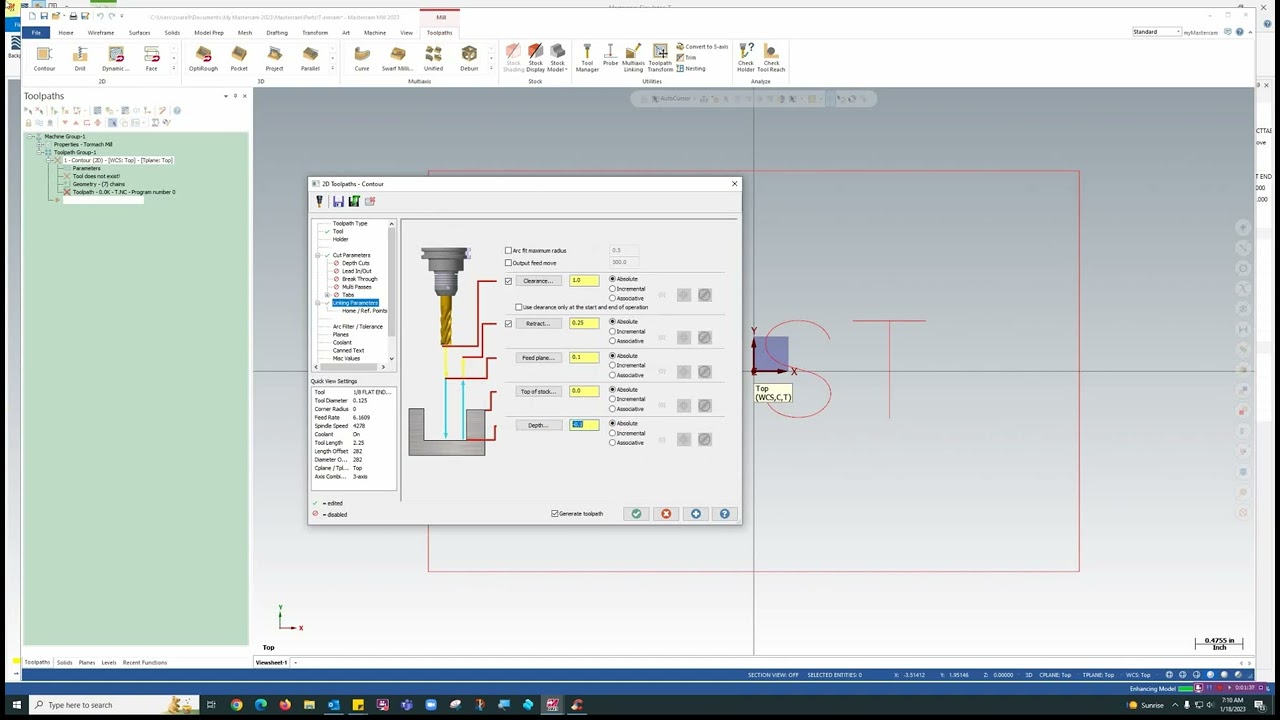Collapse the 1 - Contour (2D) operation node
1280x720 pixels.
point(50,160)
